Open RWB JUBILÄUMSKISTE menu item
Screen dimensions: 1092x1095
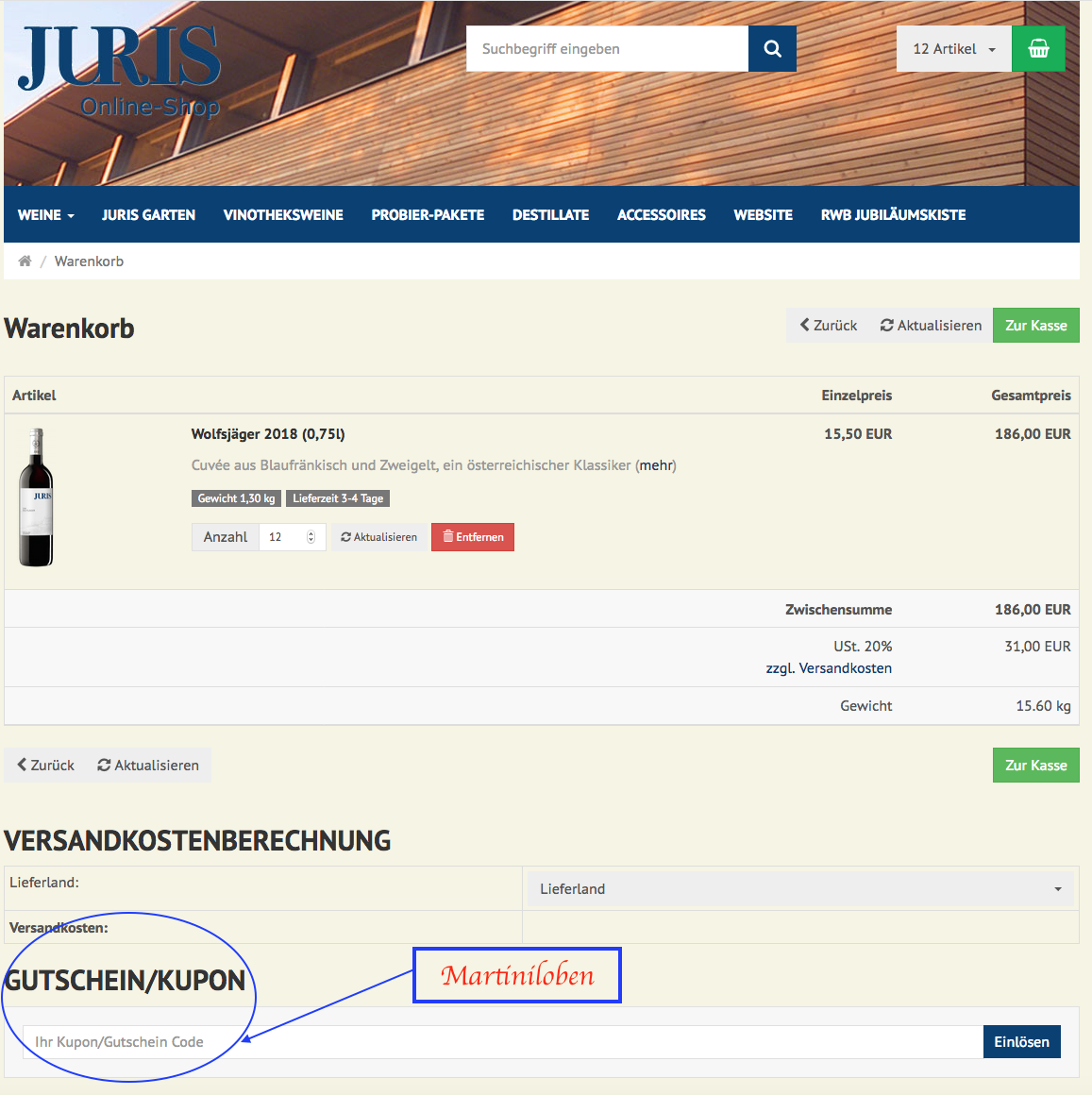tap(894, 215)
